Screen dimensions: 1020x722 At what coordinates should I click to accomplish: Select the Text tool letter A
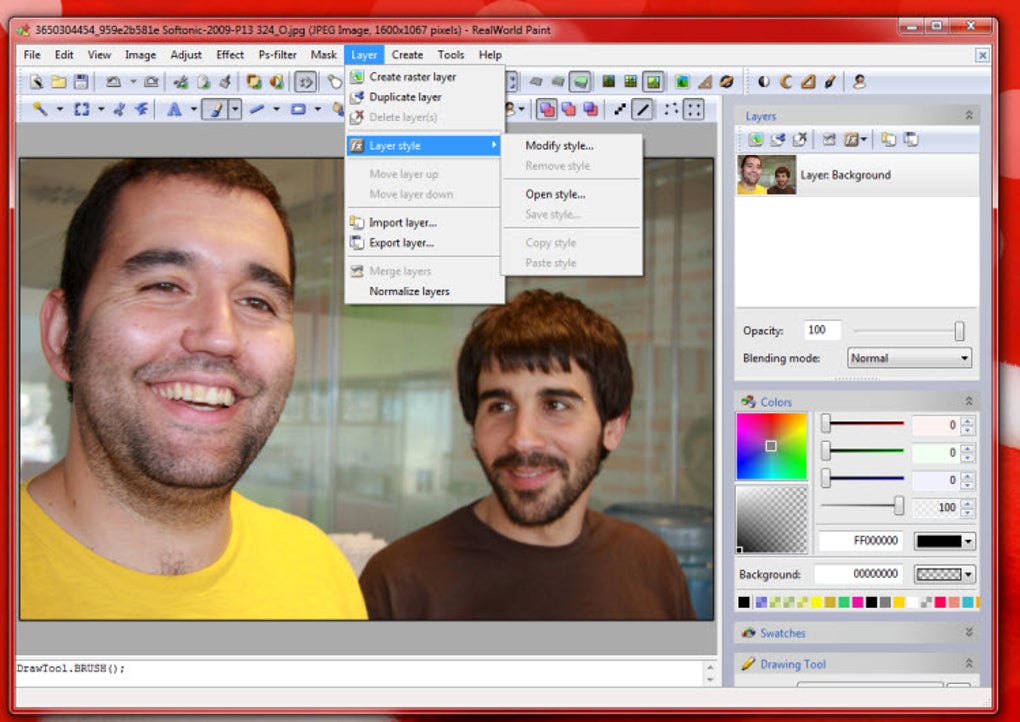coord(174,109)
